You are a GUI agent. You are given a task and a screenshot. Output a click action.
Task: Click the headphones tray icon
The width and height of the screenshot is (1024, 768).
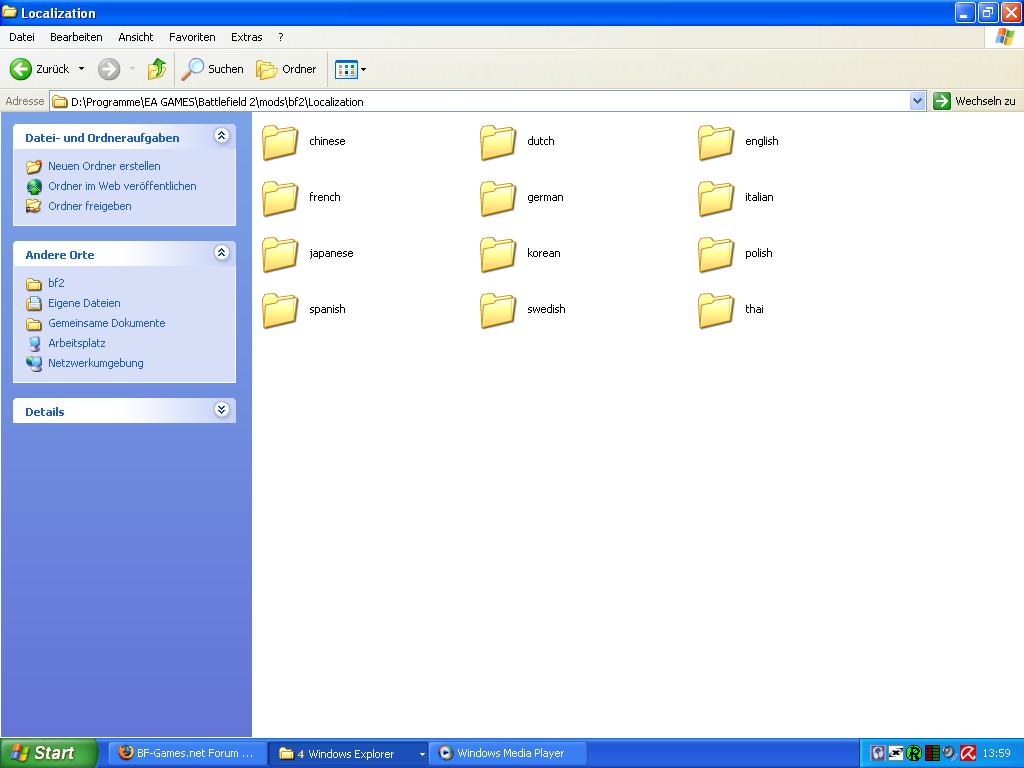coord(878,753)
